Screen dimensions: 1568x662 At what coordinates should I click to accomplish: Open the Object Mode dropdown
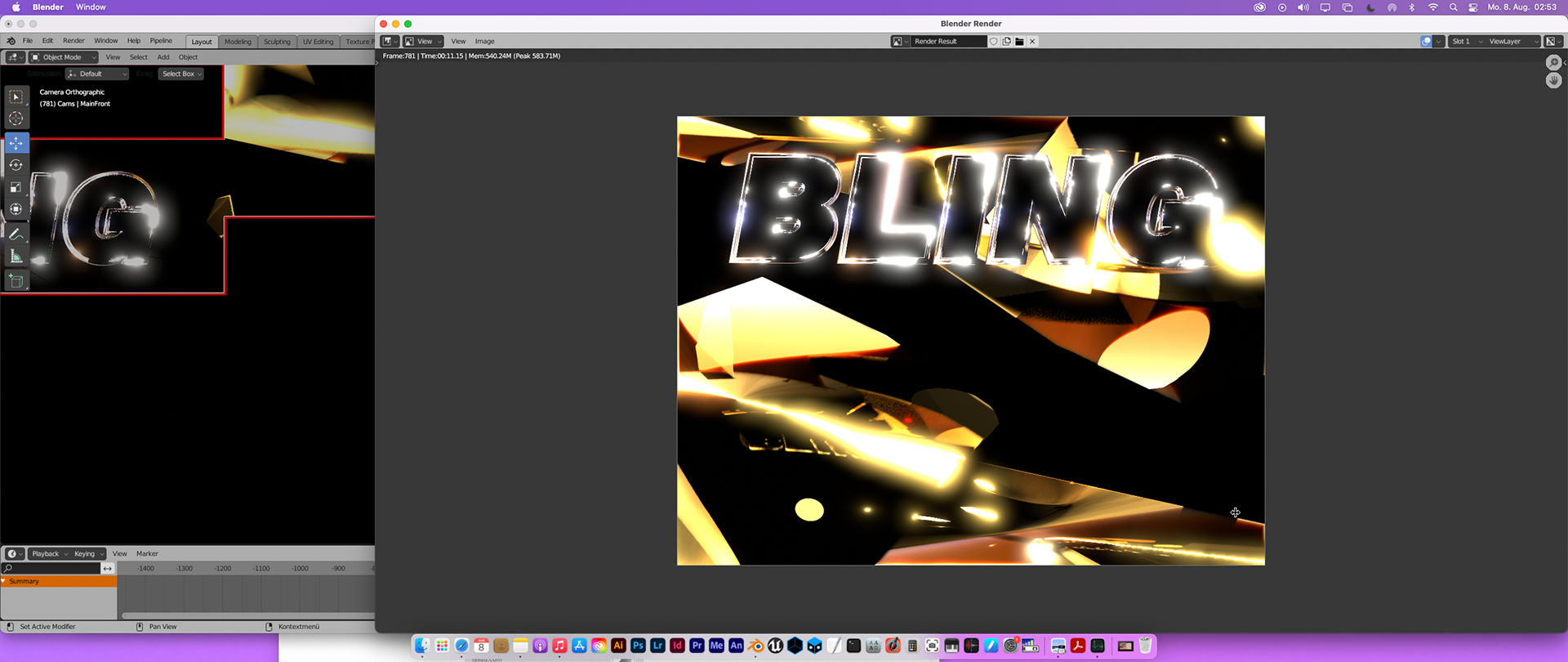point(63,57)
